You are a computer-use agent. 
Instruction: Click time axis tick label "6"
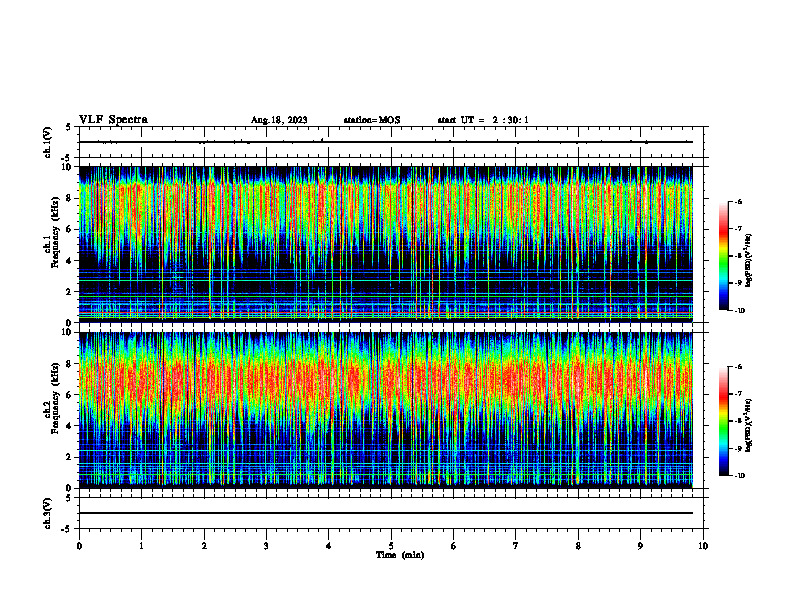(454, 546)
